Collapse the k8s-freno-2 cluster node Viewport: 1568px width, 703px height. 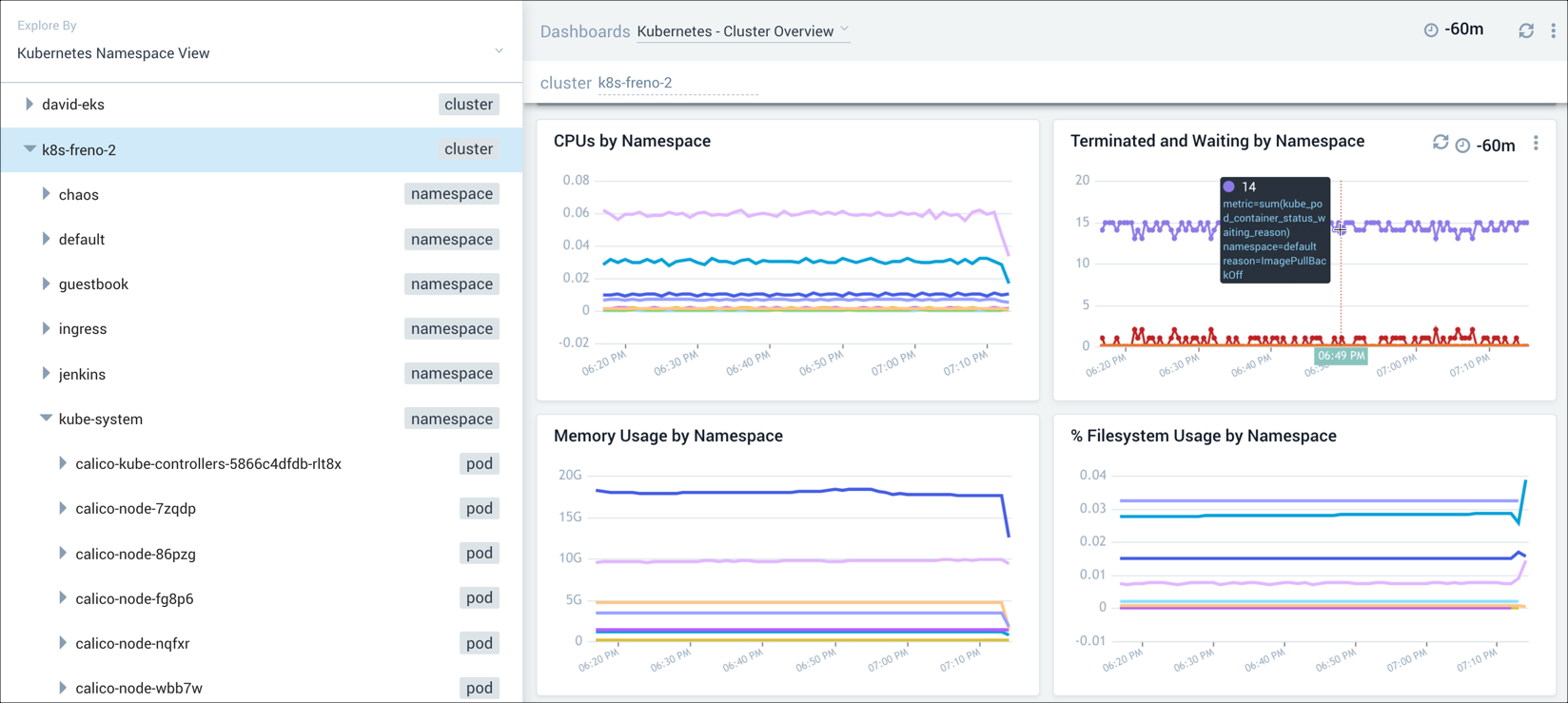click(29, 149)
